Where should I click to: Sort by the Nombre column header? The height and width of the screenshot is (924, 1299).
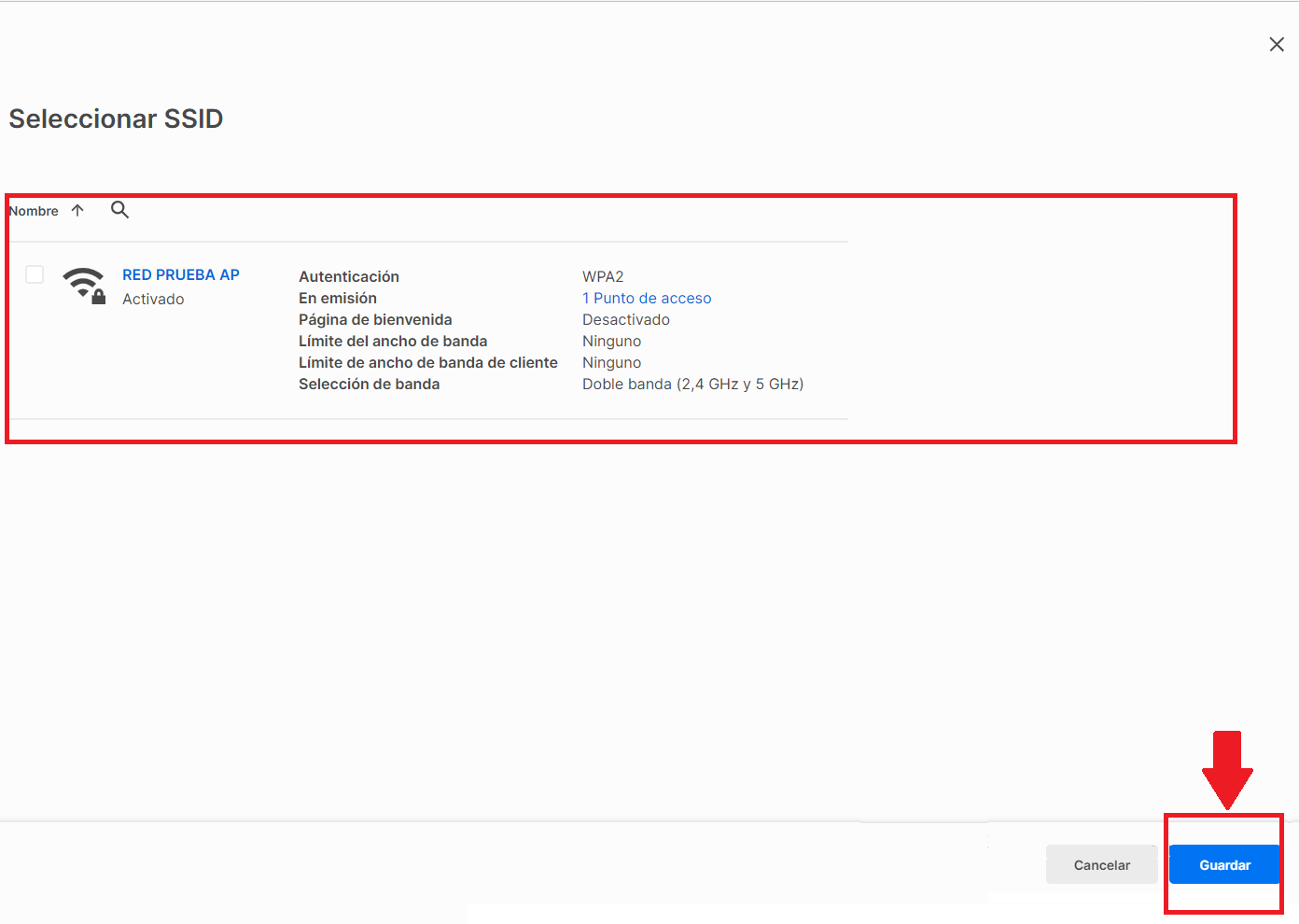click(35, 211)
